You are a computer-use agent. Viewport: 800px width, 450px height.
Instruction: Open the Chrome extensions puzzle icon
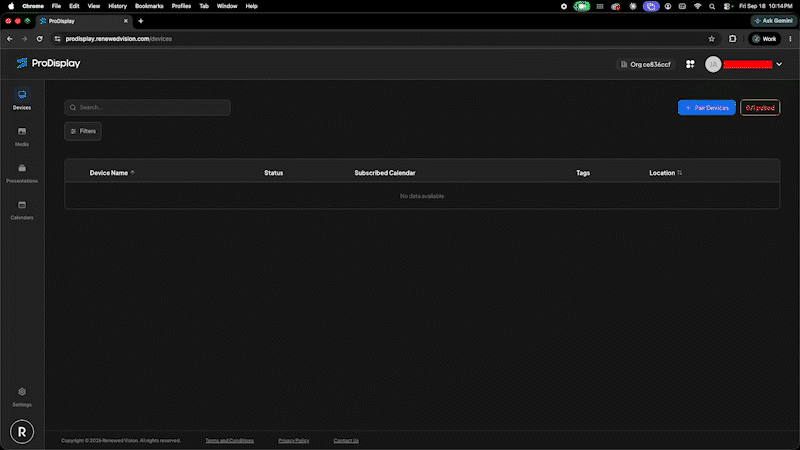pyautogui.click(x=733, y=39)
